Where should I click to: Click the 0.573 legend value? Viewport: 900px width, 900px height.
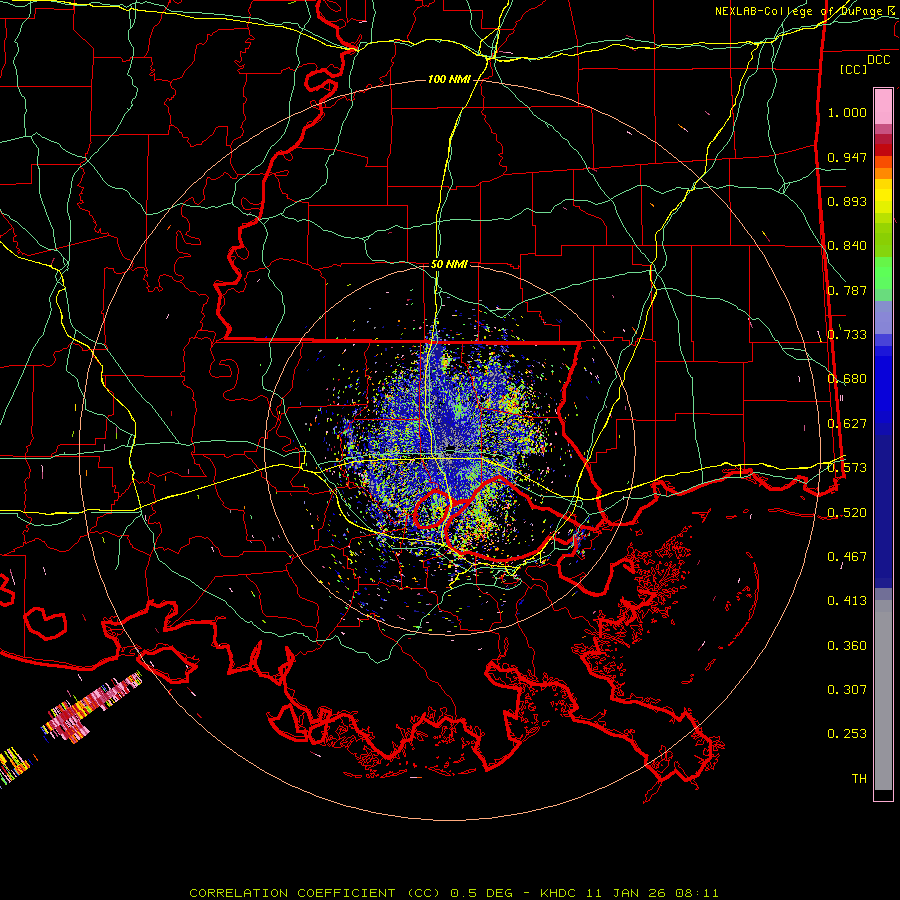(847, 468)
